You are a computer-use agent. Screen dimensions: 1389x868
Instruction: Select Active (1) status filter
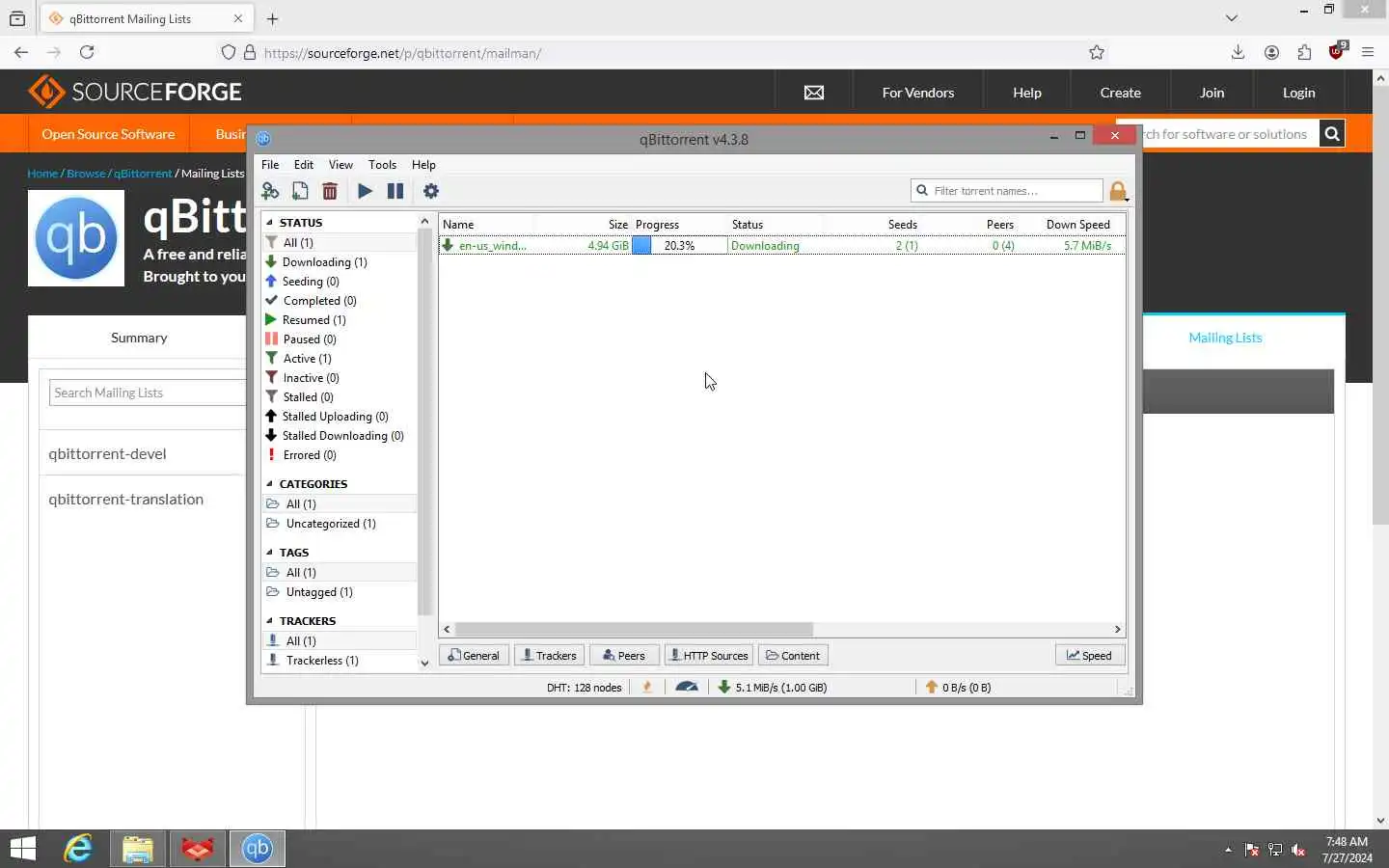[340, 358]
